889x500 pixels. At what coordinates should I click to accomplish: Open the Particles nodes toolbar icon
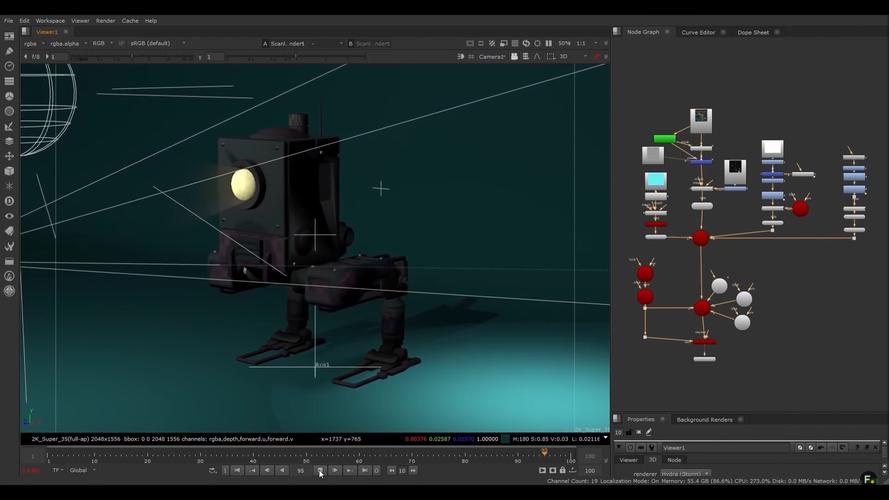[10, 186]
